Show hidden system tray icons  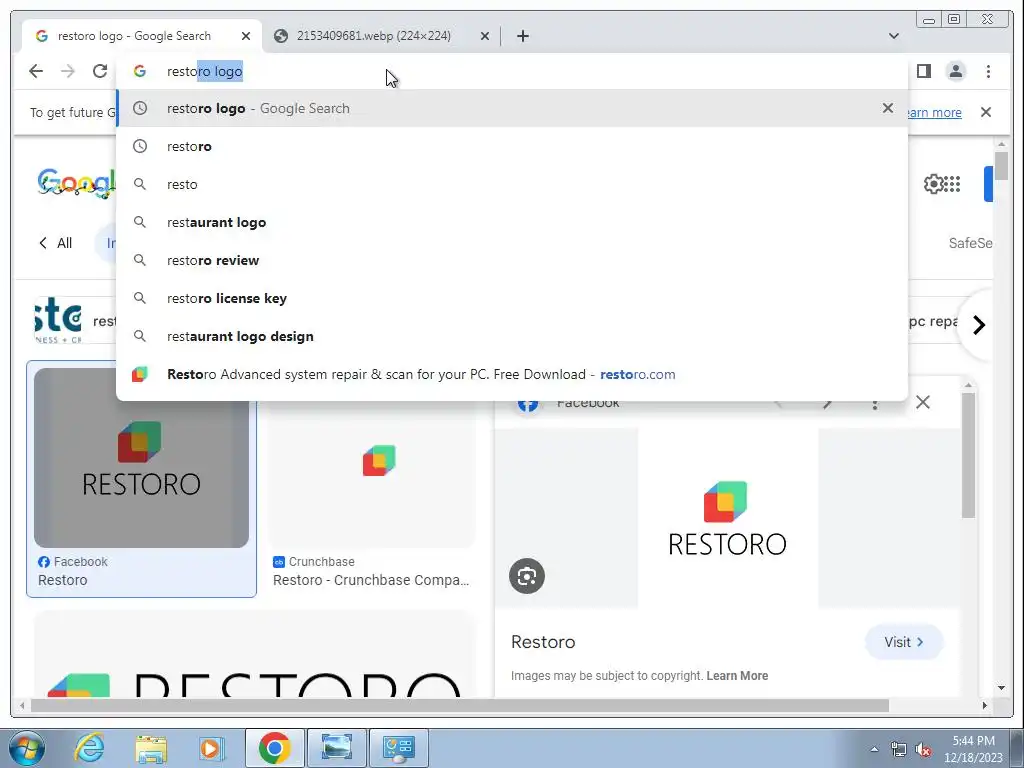click(x=874, y=749)
